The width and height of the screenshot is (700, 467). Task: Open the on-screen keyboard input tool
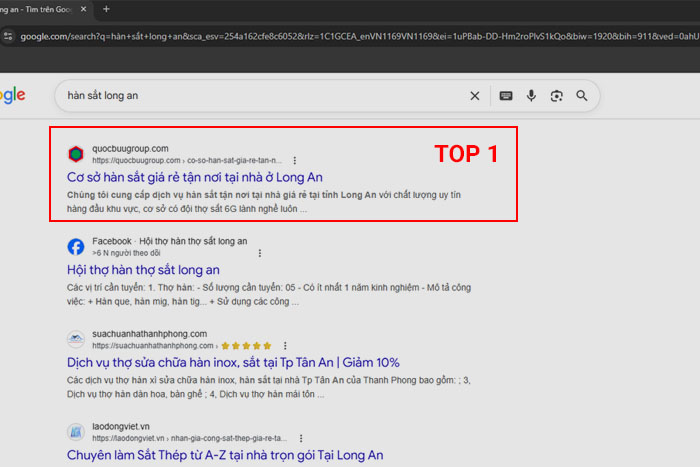click(506, 96)
